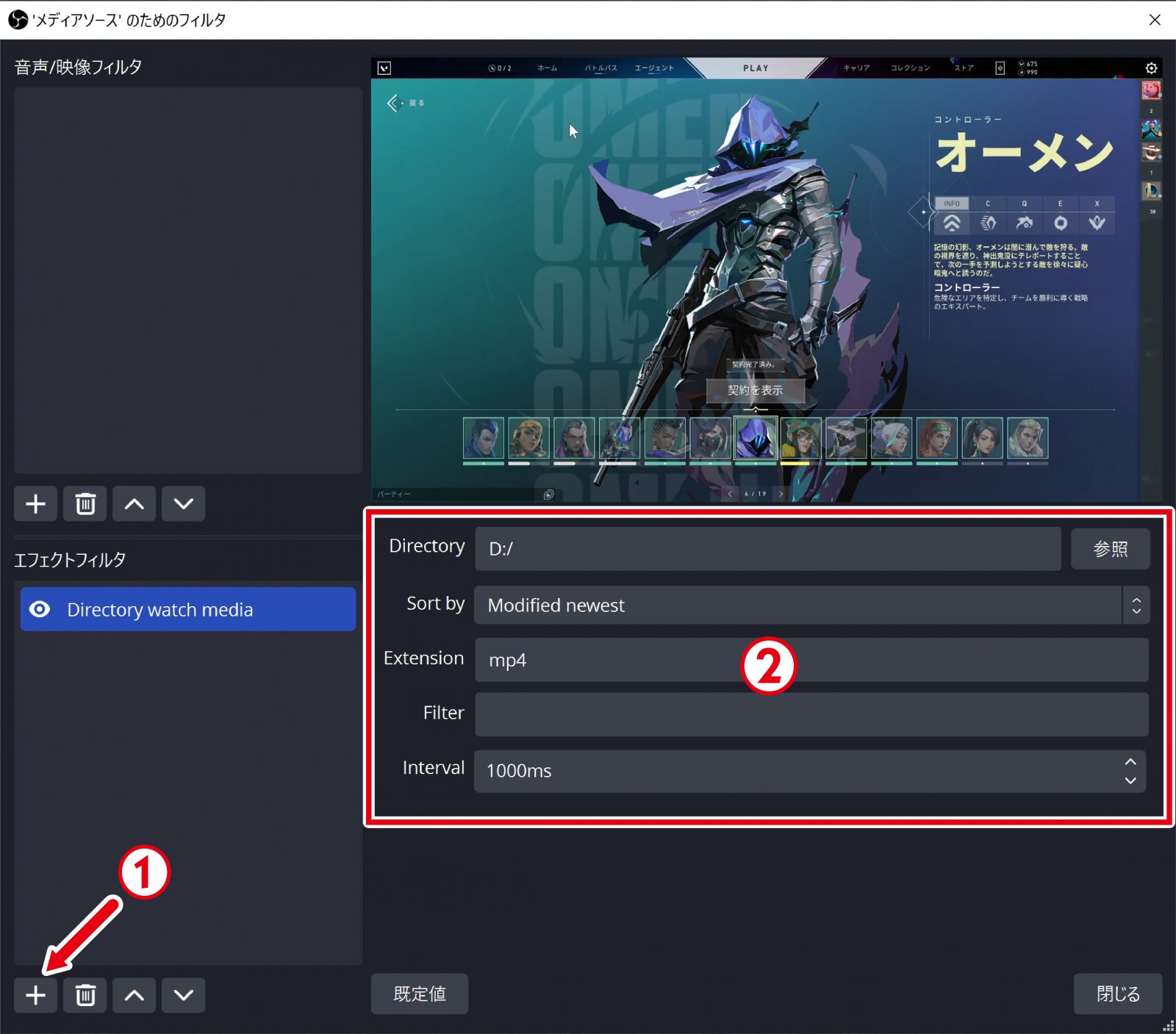Move effect filter up in the list

134,995
